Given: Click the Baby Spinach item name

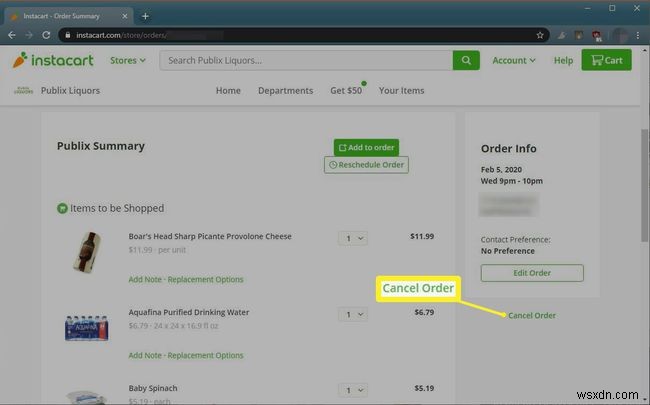Looking at the screenshot, I should tap(153, 388).
